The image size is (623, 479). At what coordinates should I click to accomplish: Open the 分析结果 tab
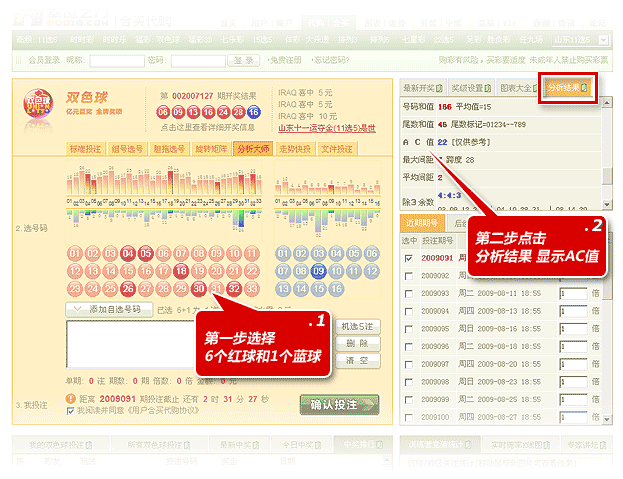pyautogui.click(x=567, y=88)
